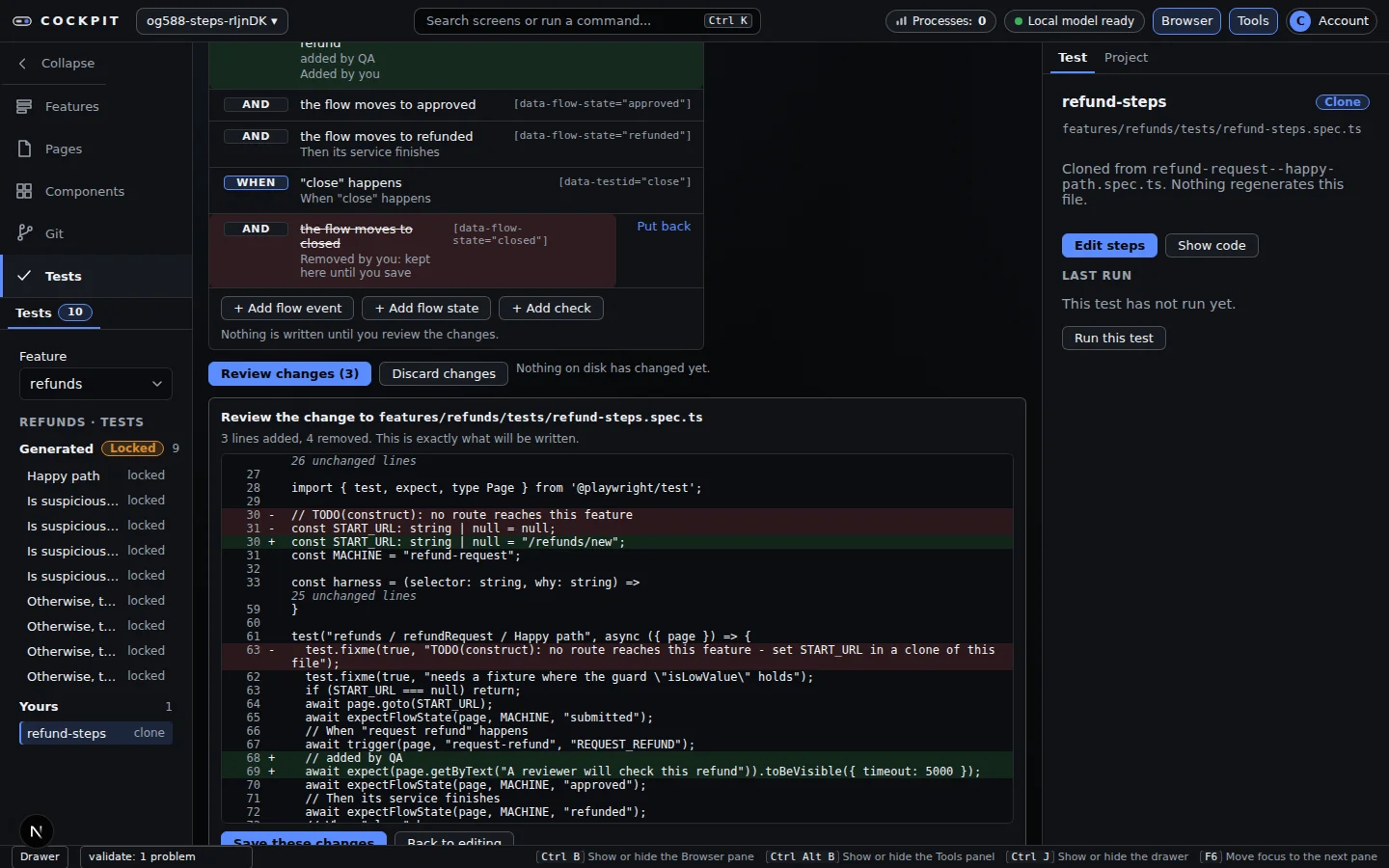The height and width of the screenshot is (868, 1389).
Task: Click the green Local model status dot
Action: click(x=1018, y=21)
